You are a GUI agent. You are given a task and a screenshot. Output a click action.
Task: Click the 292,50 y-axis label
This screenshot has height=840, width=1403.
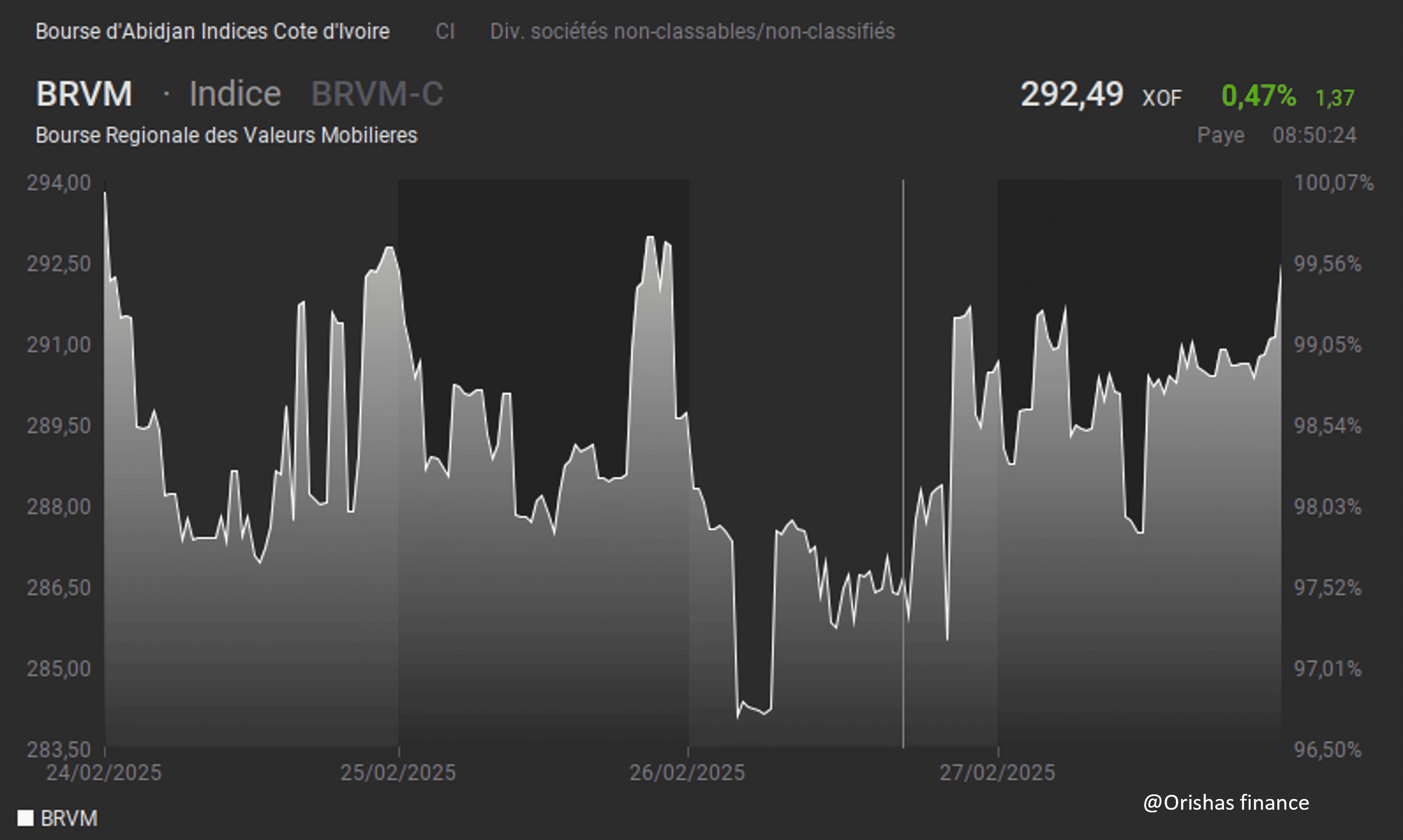pyautogui.click(x=59, y=264)
